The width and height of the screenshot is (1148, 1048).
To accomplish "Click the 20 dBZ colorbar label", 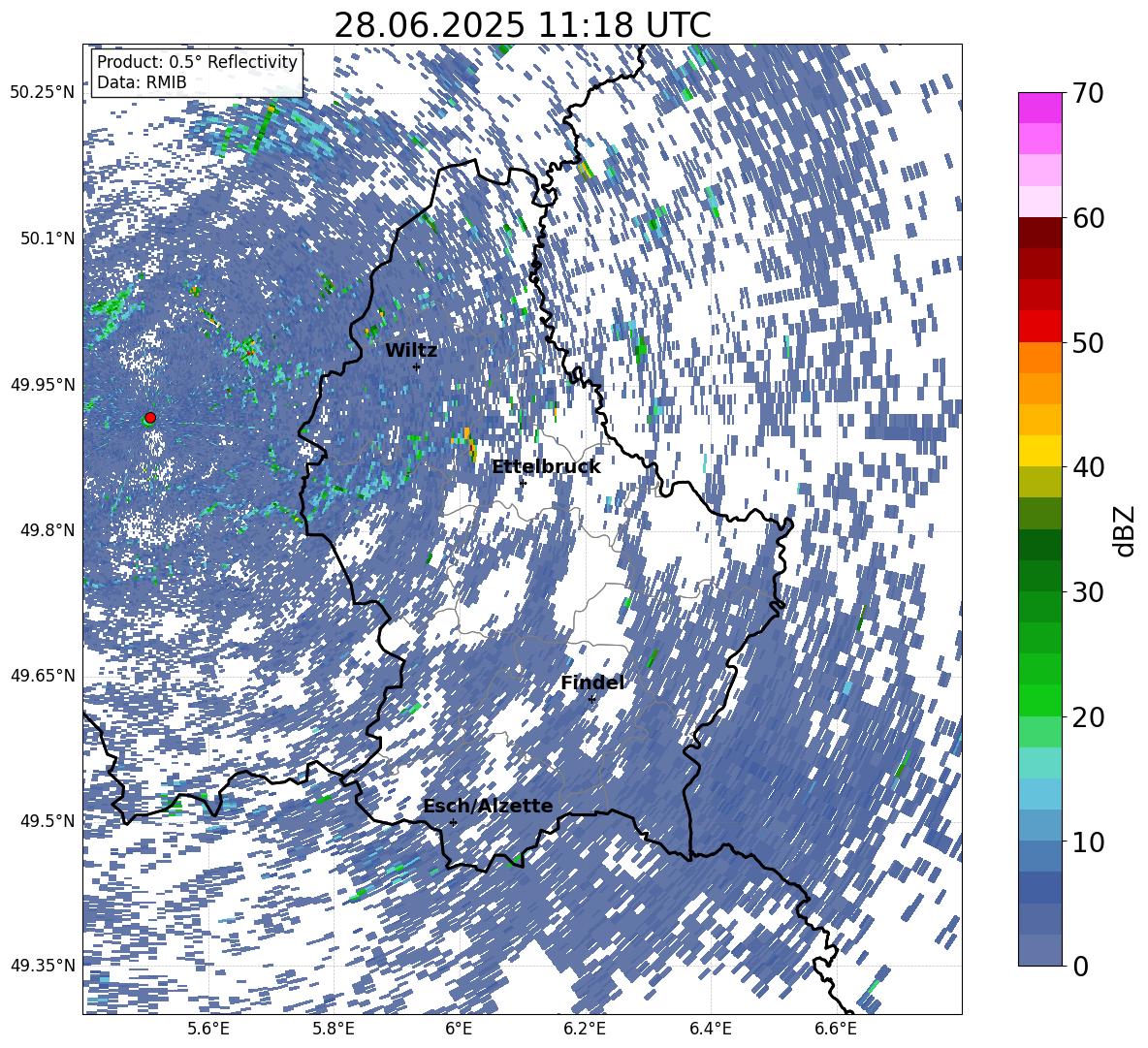I will [1087, 716].
